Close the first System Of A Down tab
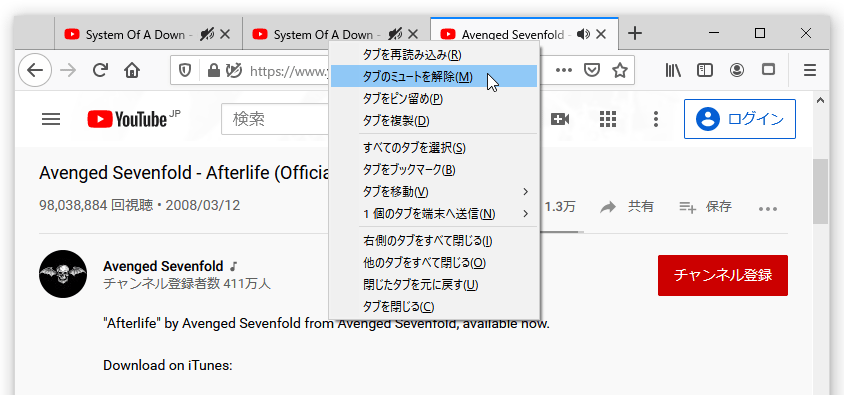 click(225, 34)
